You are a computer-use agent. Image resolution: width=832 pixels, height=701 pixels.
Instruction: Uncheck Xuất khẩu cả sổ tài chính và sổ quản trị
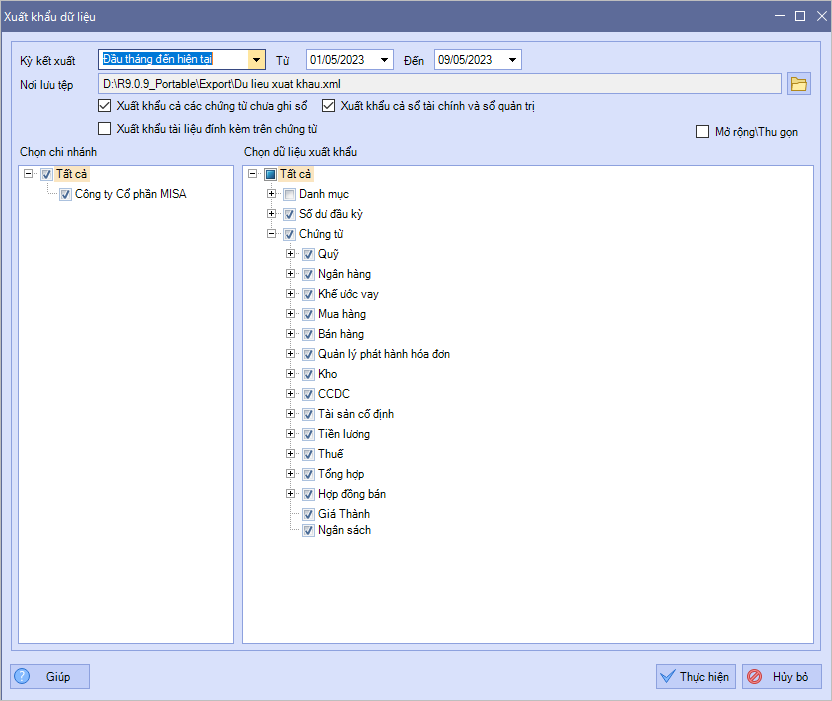click(329, 106)
